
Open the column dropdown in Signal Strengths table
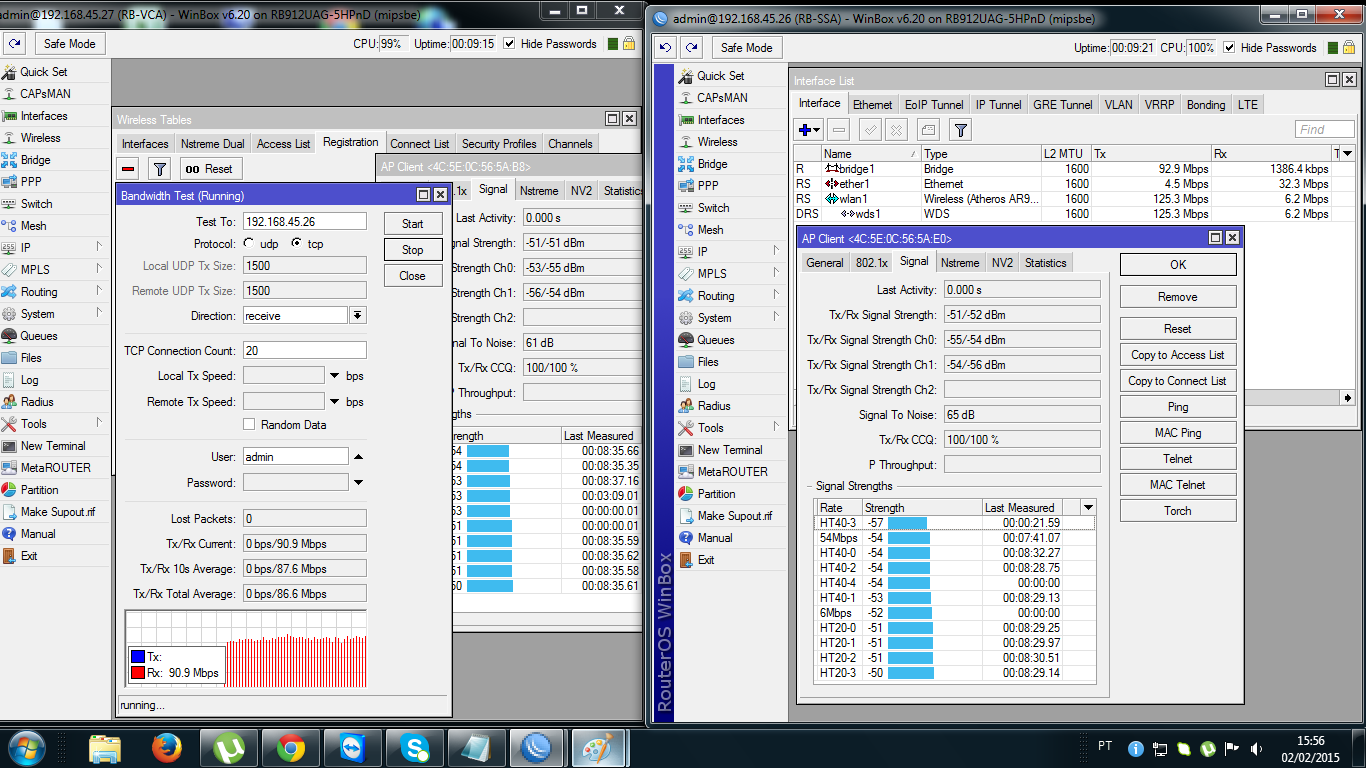pyautogui.click(x=1088, y=507)
